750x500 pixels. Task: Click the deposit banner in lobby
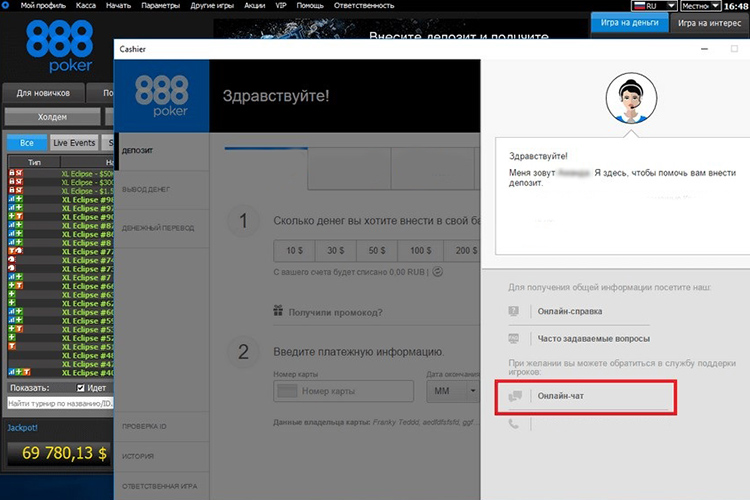coord(400,29)
